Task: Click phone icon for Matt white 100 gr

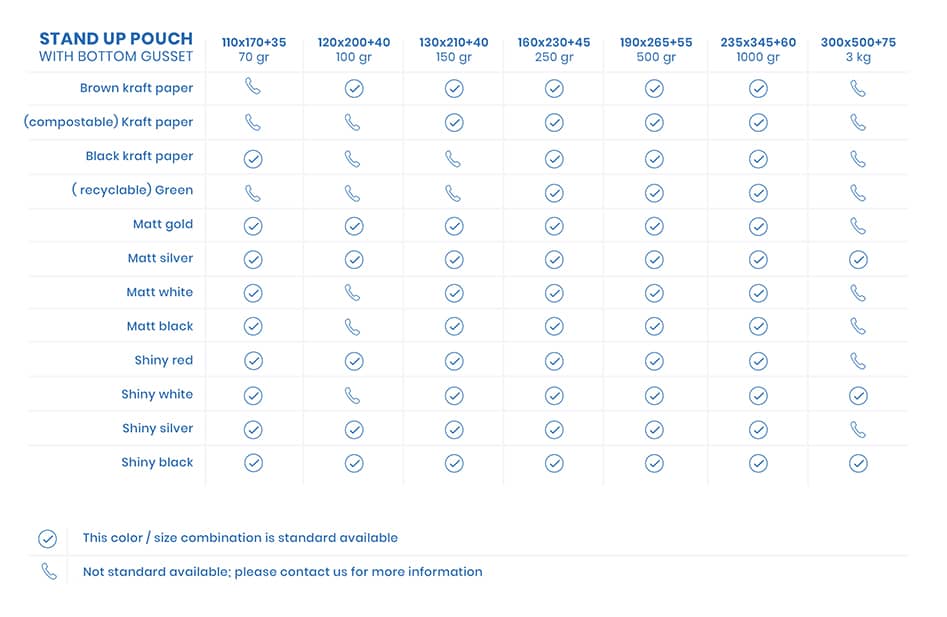Action: click(x=353, y=293)
